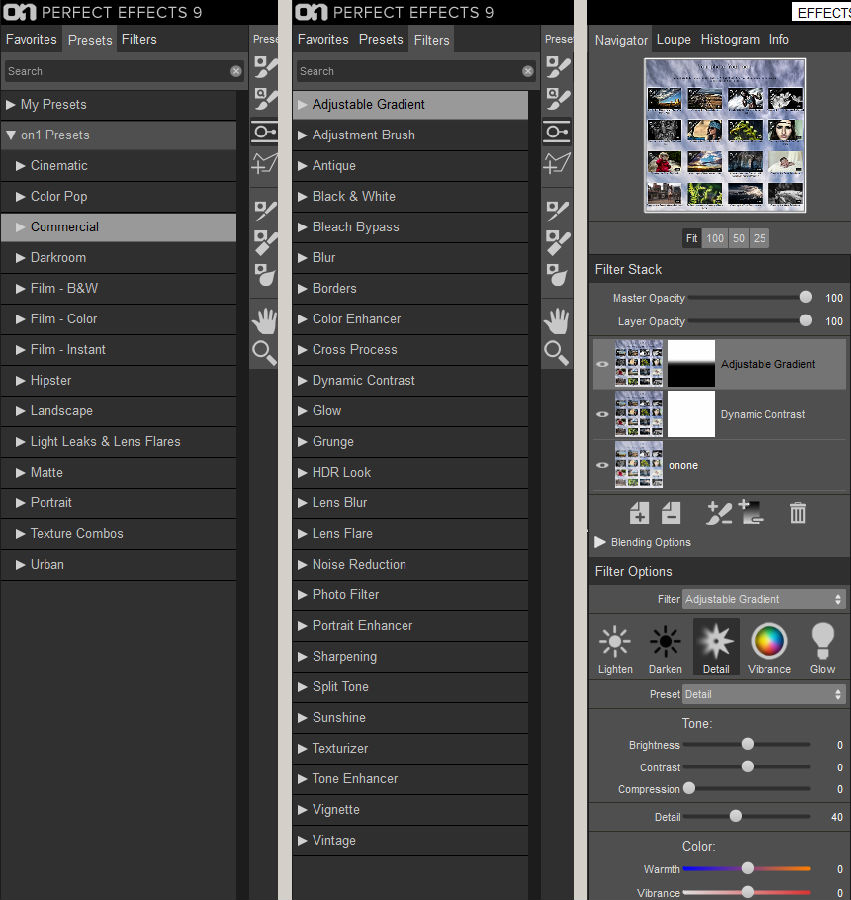Select the Quick Mask brush in the Filters panel toolbar
This screenshot has height=900, width=851.
tap(557, 99)
